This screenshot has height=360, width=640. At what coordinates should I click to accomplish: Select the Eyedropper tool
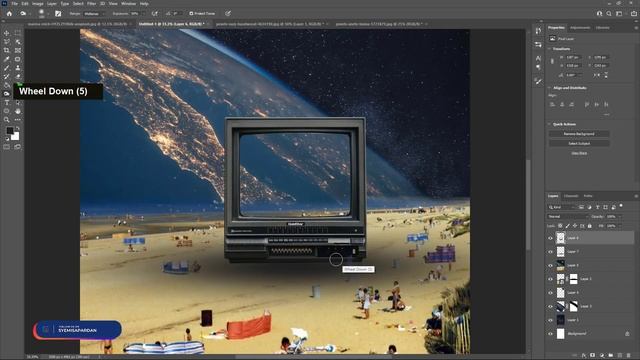pyautogui.click(x=7, y=59)
